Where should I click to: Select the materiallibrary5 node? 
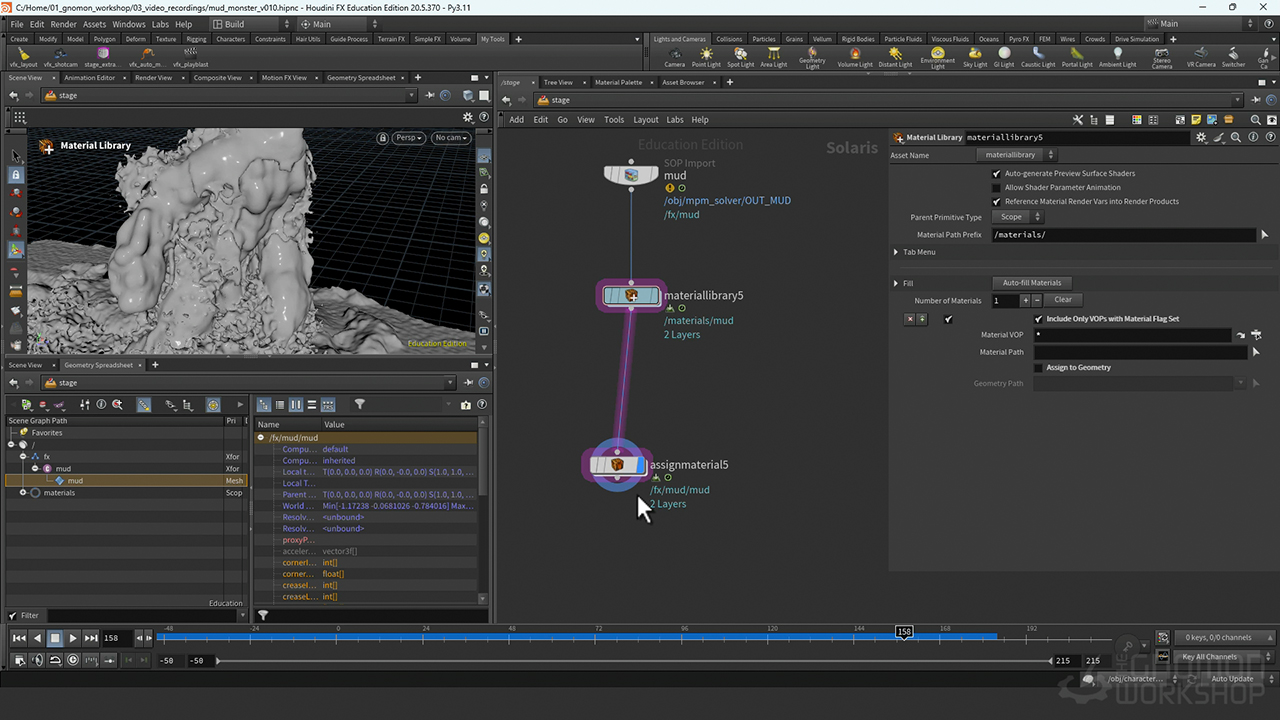pos(631,296)
